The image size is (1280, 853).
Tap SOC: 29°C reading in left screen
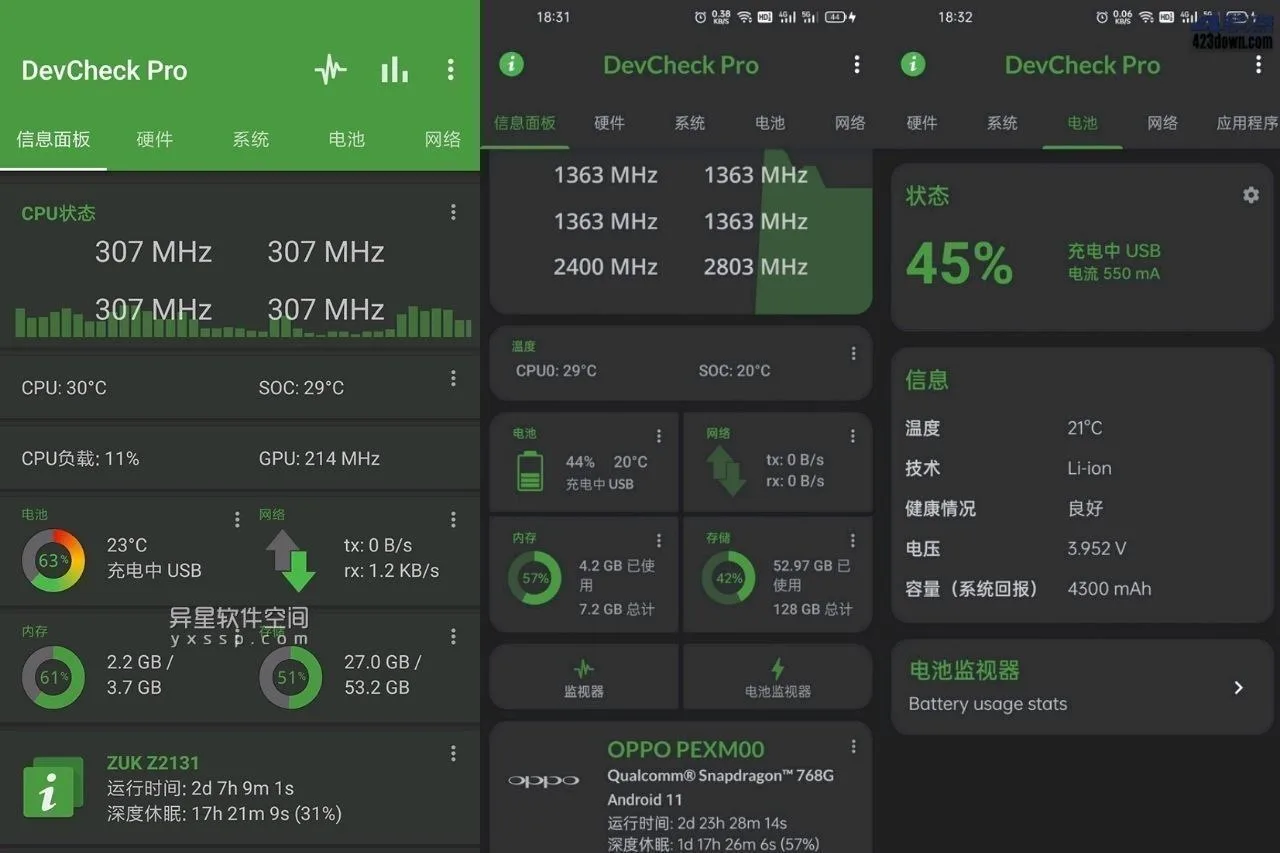[x=301, y=388]
